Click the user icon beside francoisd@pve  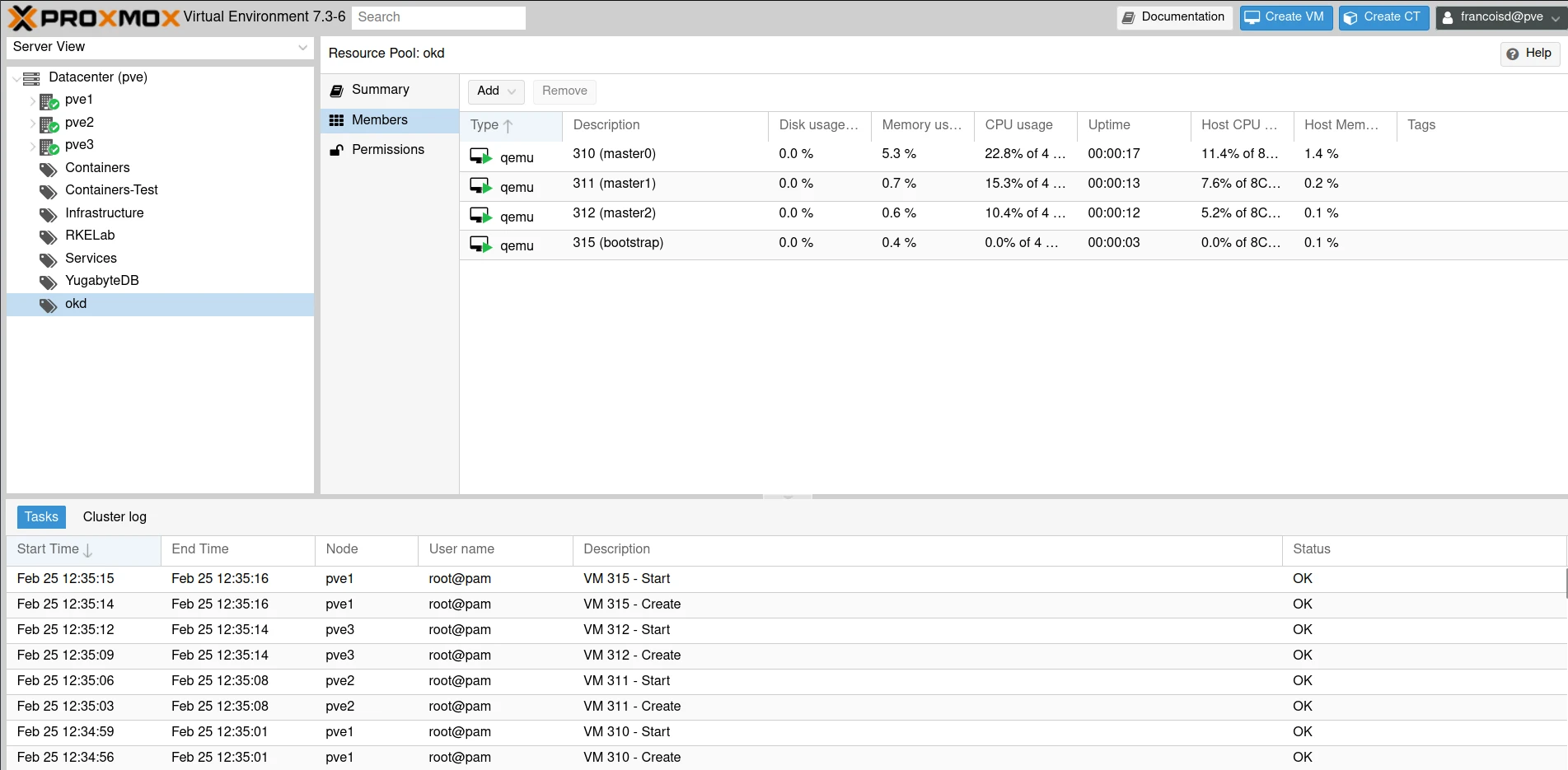coord(1448,17)
